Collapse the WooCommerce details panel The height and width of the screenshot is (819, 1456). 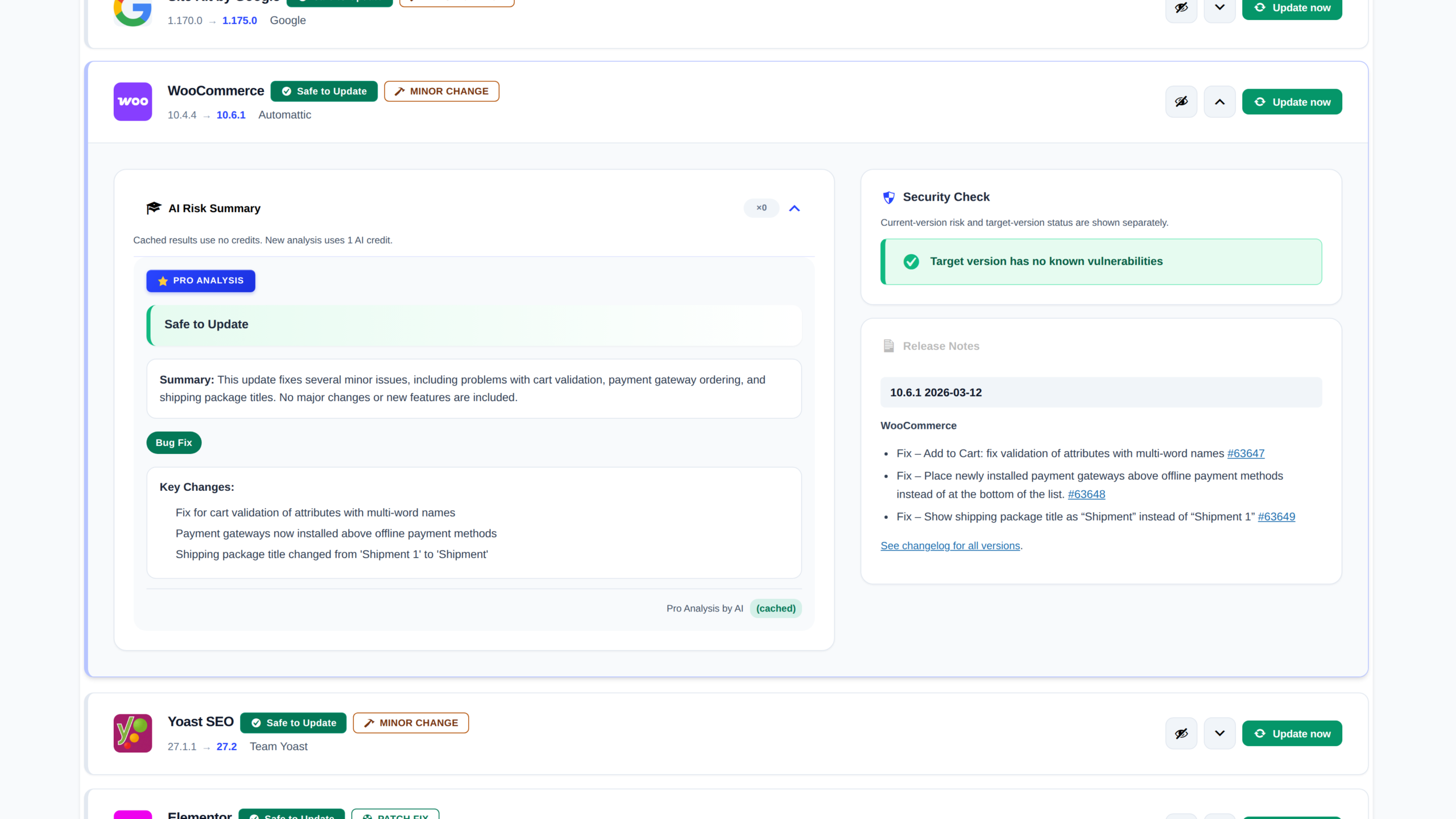point(1219,102)
